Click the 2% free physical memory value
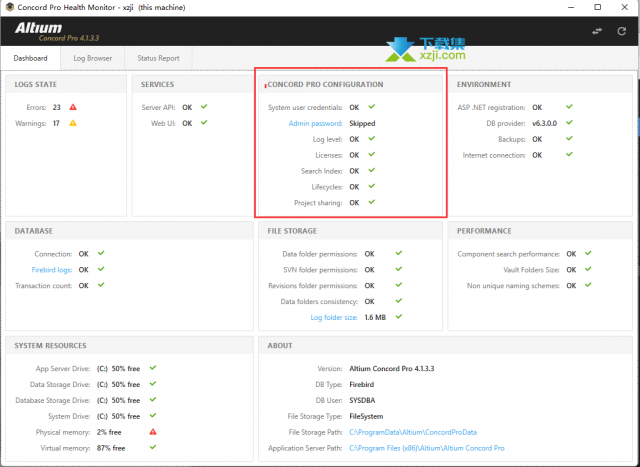640x467 pixels. tap(109, 432)
